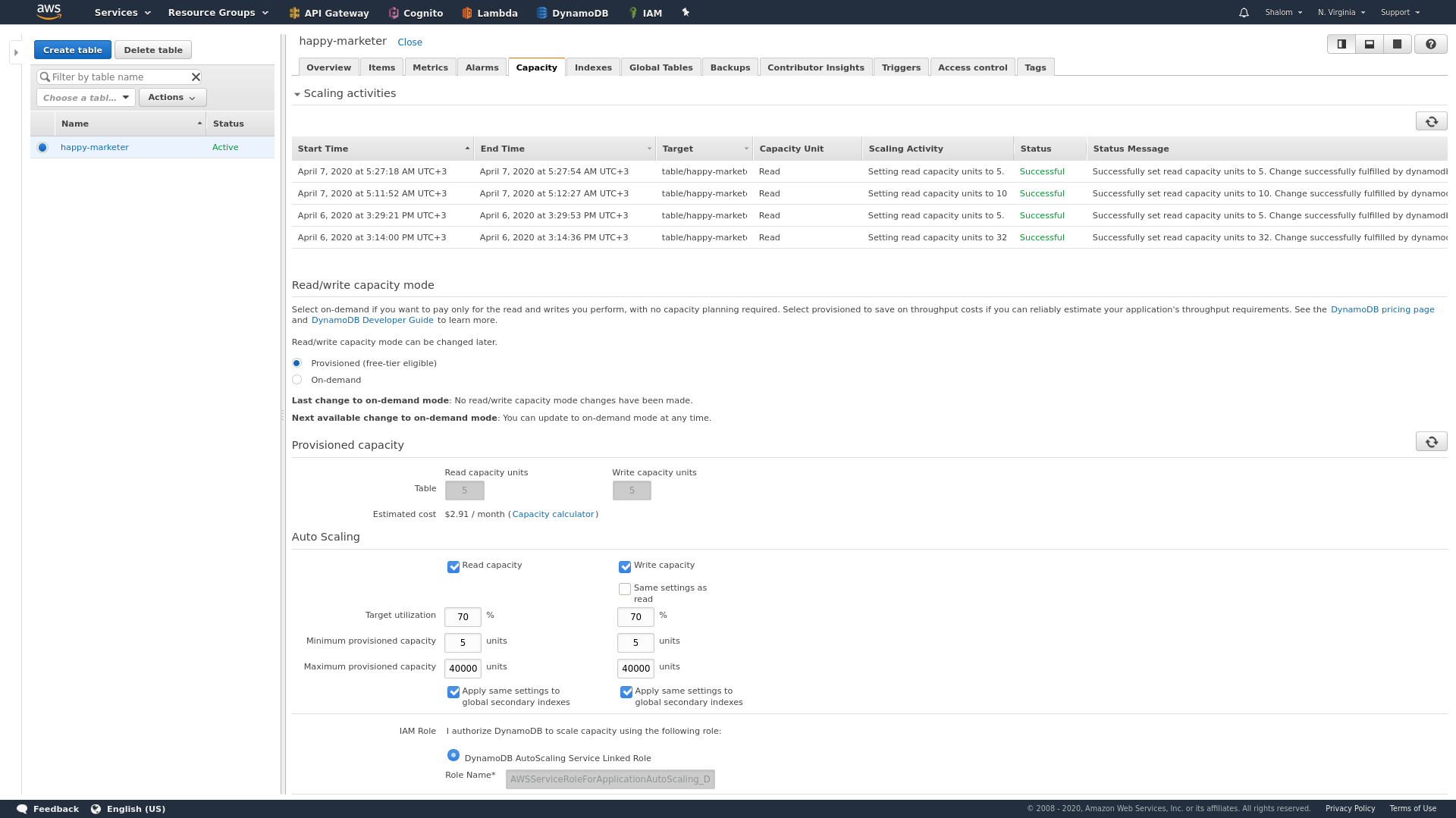Switch to the Global Tables tab
The image size is (1456, 818).
coord(660,67)
